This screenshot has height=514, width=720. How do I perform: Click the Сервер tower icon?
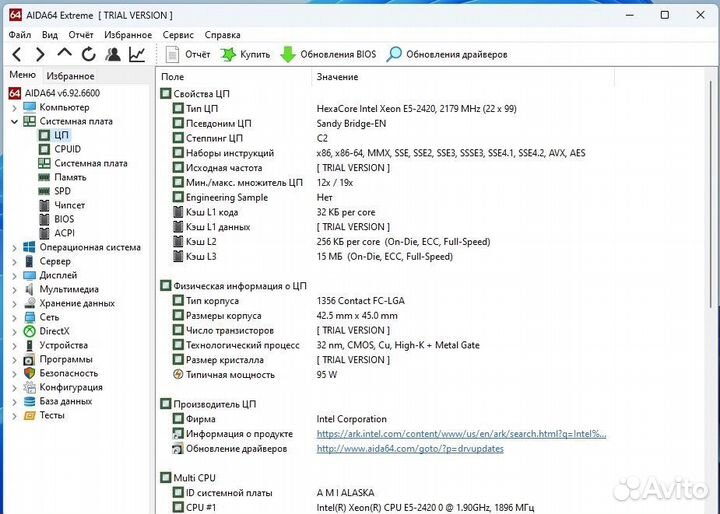pyautogui.click(x=29, y=261)
